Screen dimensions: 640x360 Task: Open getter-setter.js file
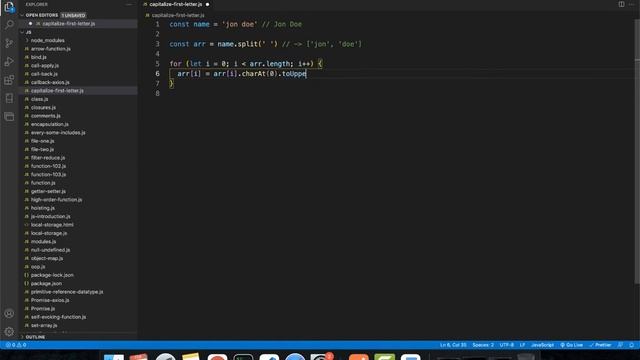48,191
